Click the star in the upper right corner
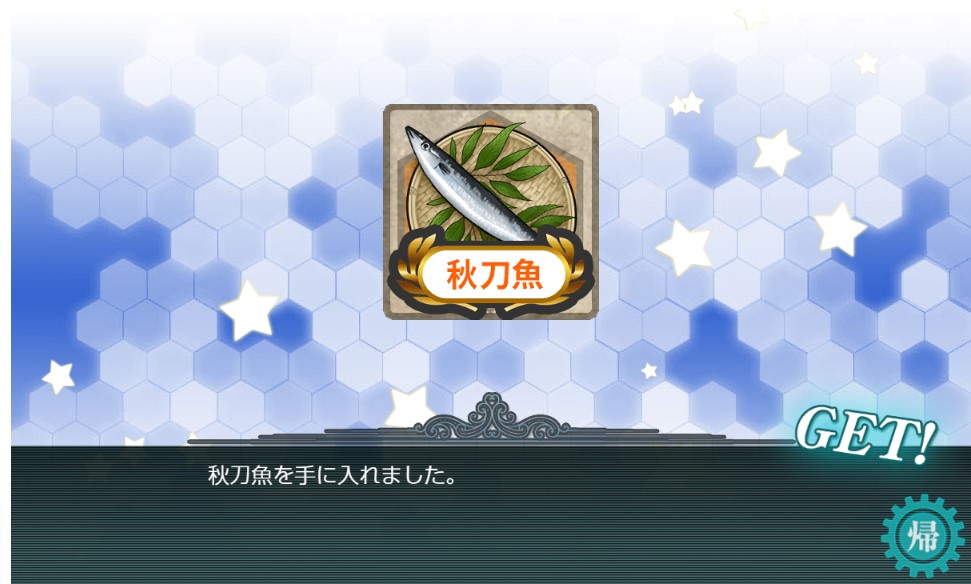The width and height of the screenshot is (971, 584). [x=866, y=63]
